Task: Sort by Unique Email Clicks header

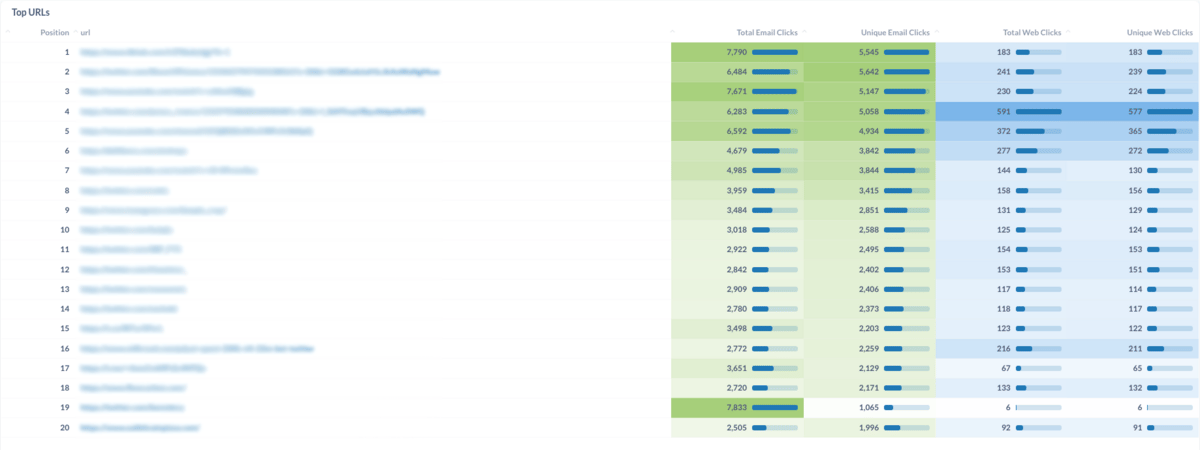Action: click(x=895, y=32)
